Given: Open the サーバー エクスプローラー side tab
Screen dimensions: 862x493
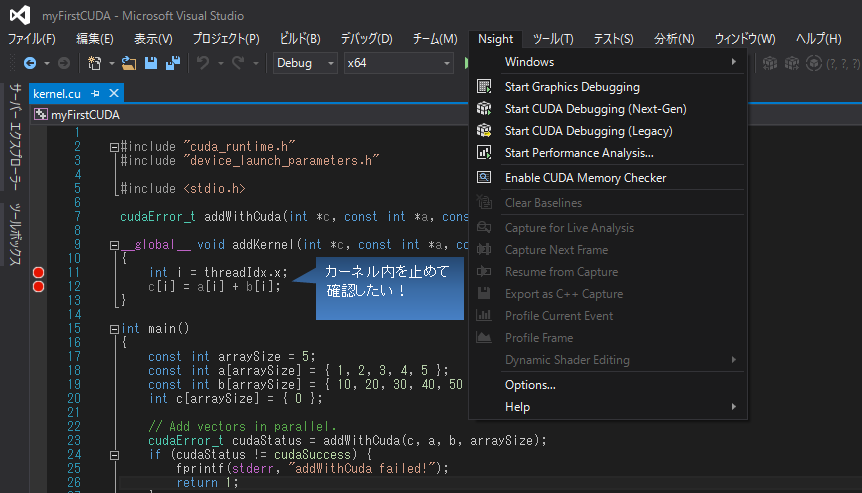Looking at the screenshot, I should (15, 136).
